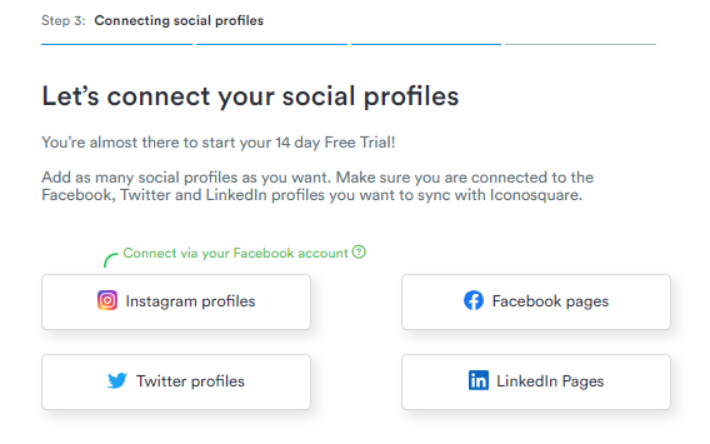
Task: Select the Instagram profiles button label
Action: coord(190,301)
